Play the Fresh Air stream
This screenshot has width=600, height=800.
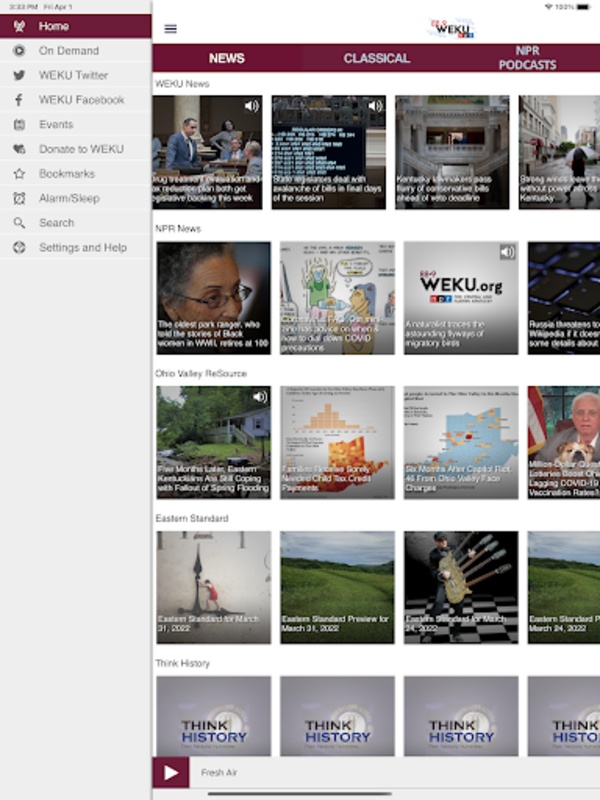tap(171, 772)
